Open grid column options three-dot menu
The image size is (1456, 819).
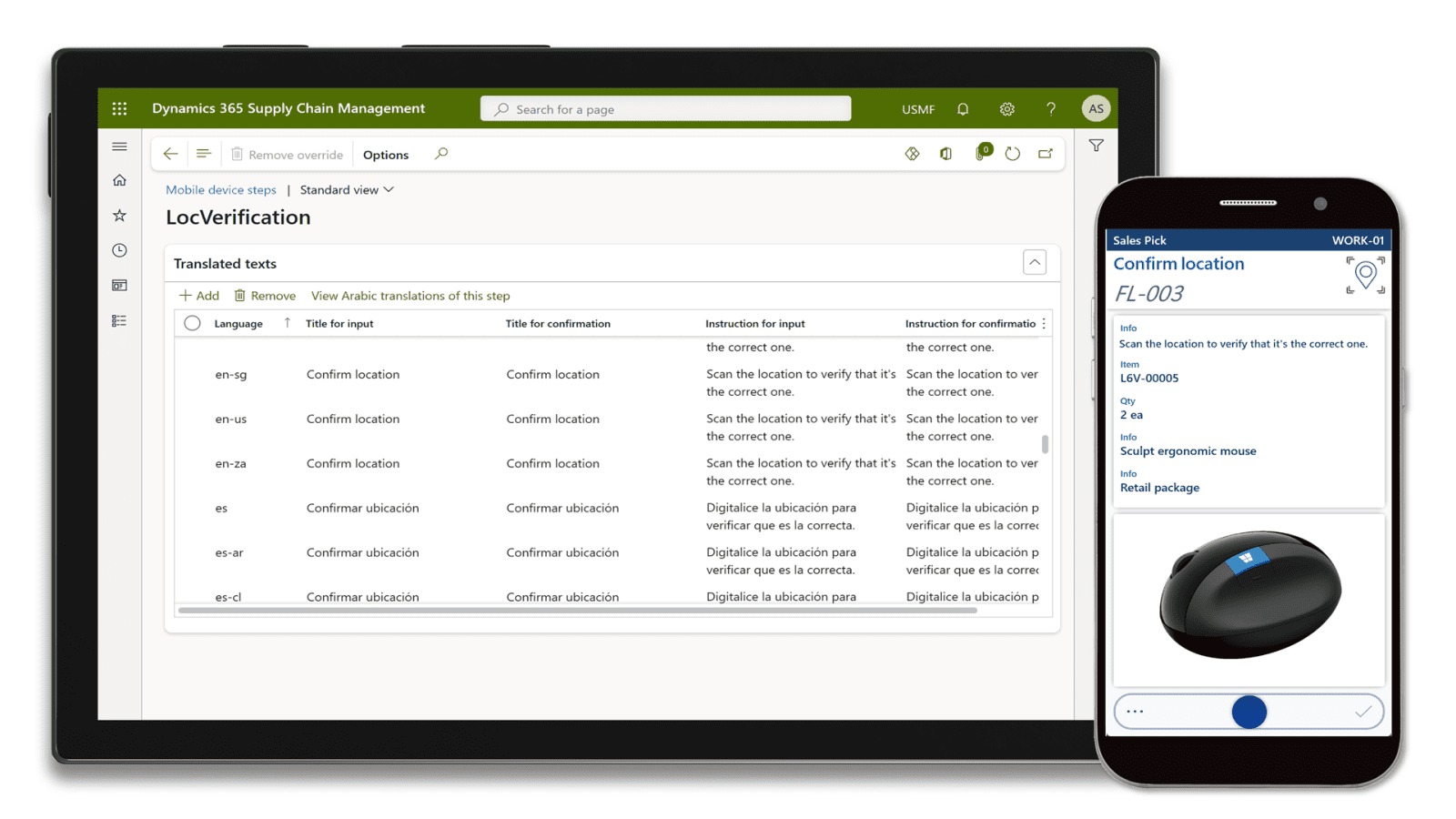pyautogui.click(x=1044, y=323)
